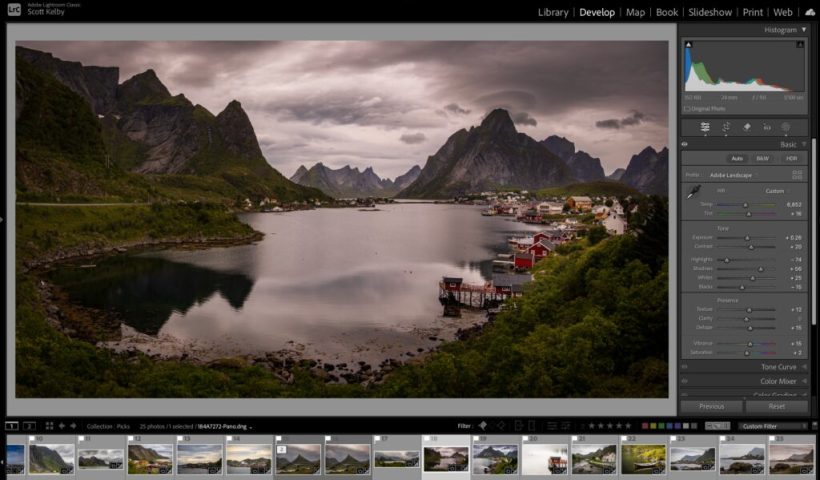The image size is (820, 480).
Task: Click the cloud sync status icon
Action: pos(810,12)
